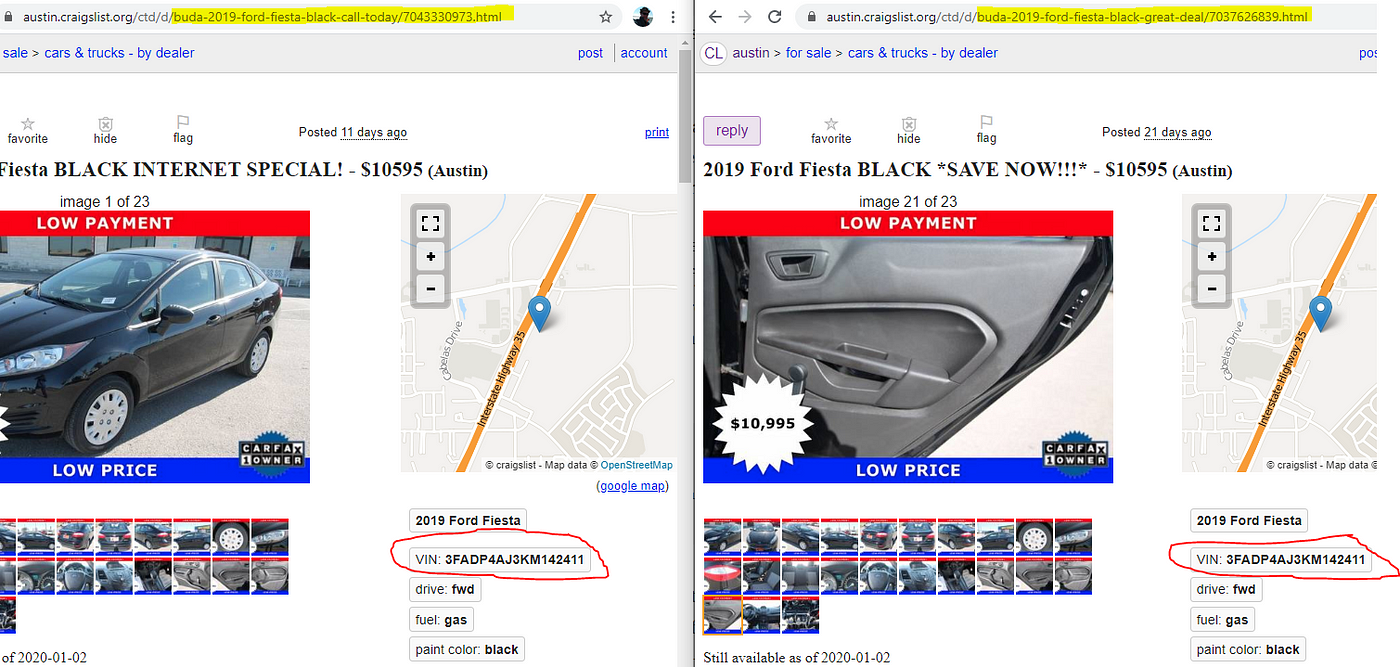Viewport: 1400px width, 667px height.
Task: Click 'fuel: gas' in left window
Action: [442, 620]
